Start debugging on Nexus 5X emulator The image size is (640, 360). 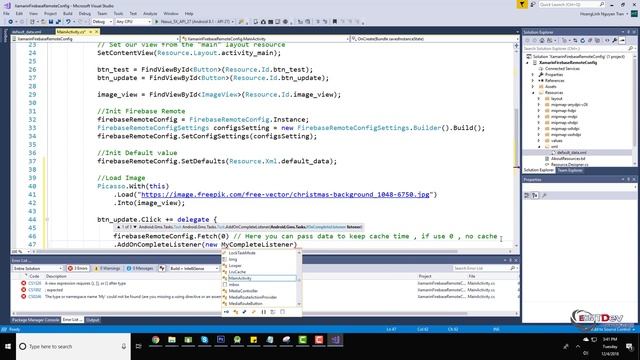coord(193,22)
